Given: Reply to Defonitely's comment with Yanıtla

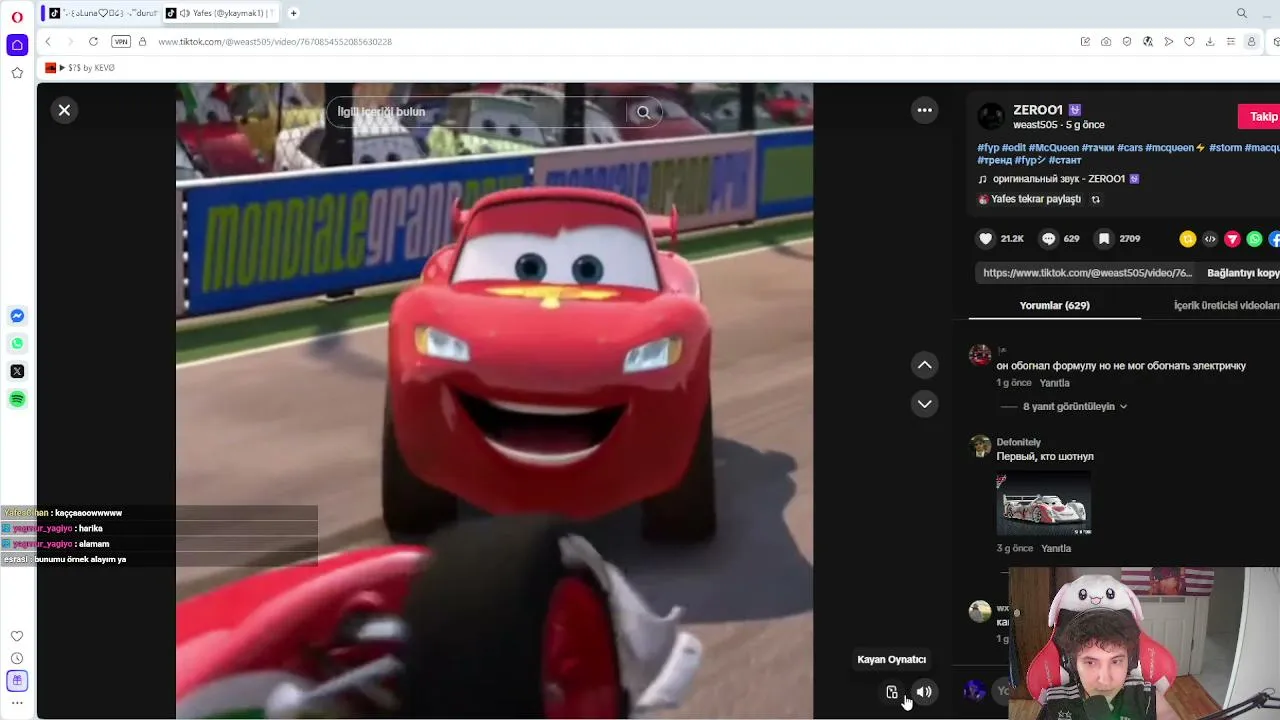Looking at the screenshot, I should [x=1056, y=548].
